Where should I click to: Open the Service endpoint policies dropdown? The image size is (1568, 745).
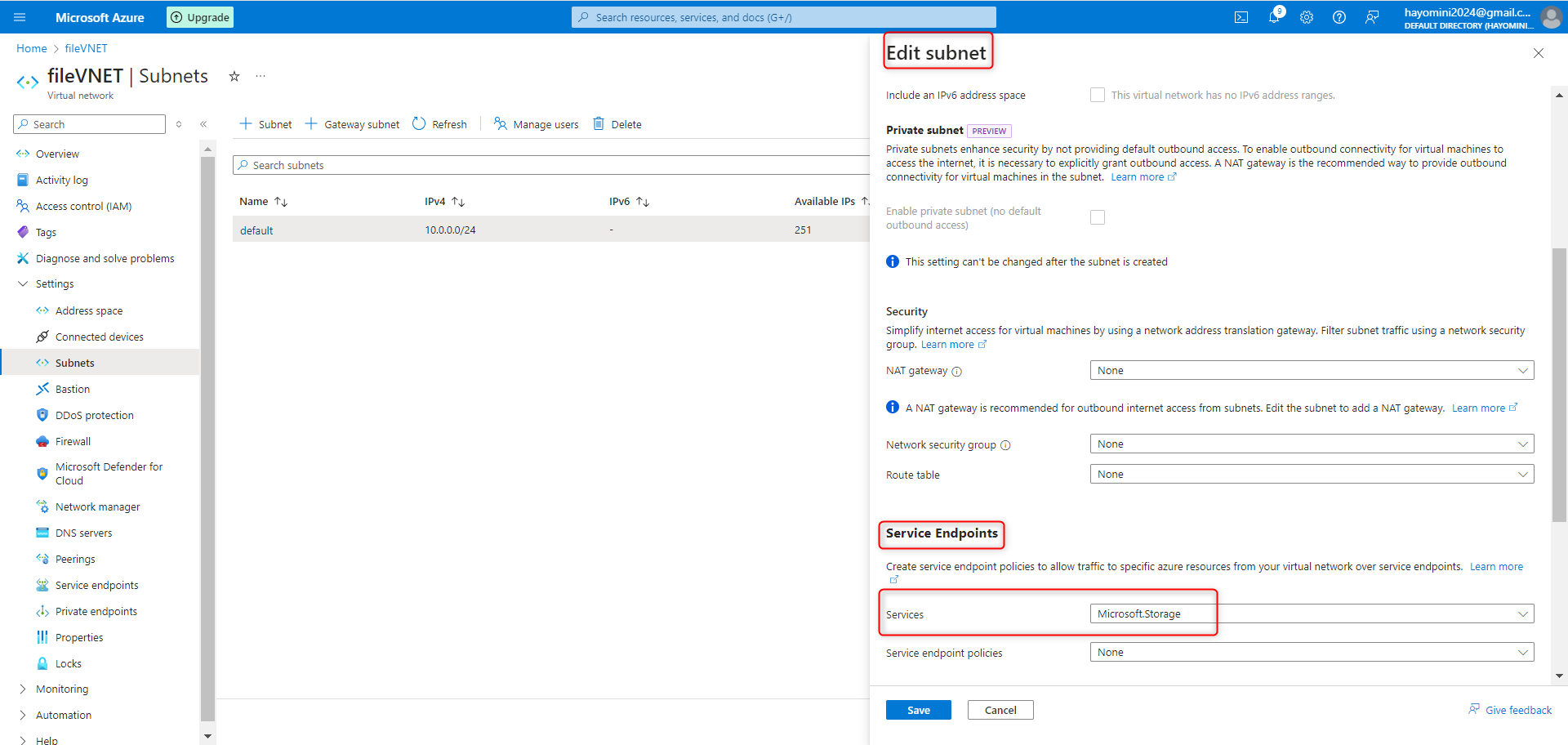pyautogui.click(x=1312, y=652)
